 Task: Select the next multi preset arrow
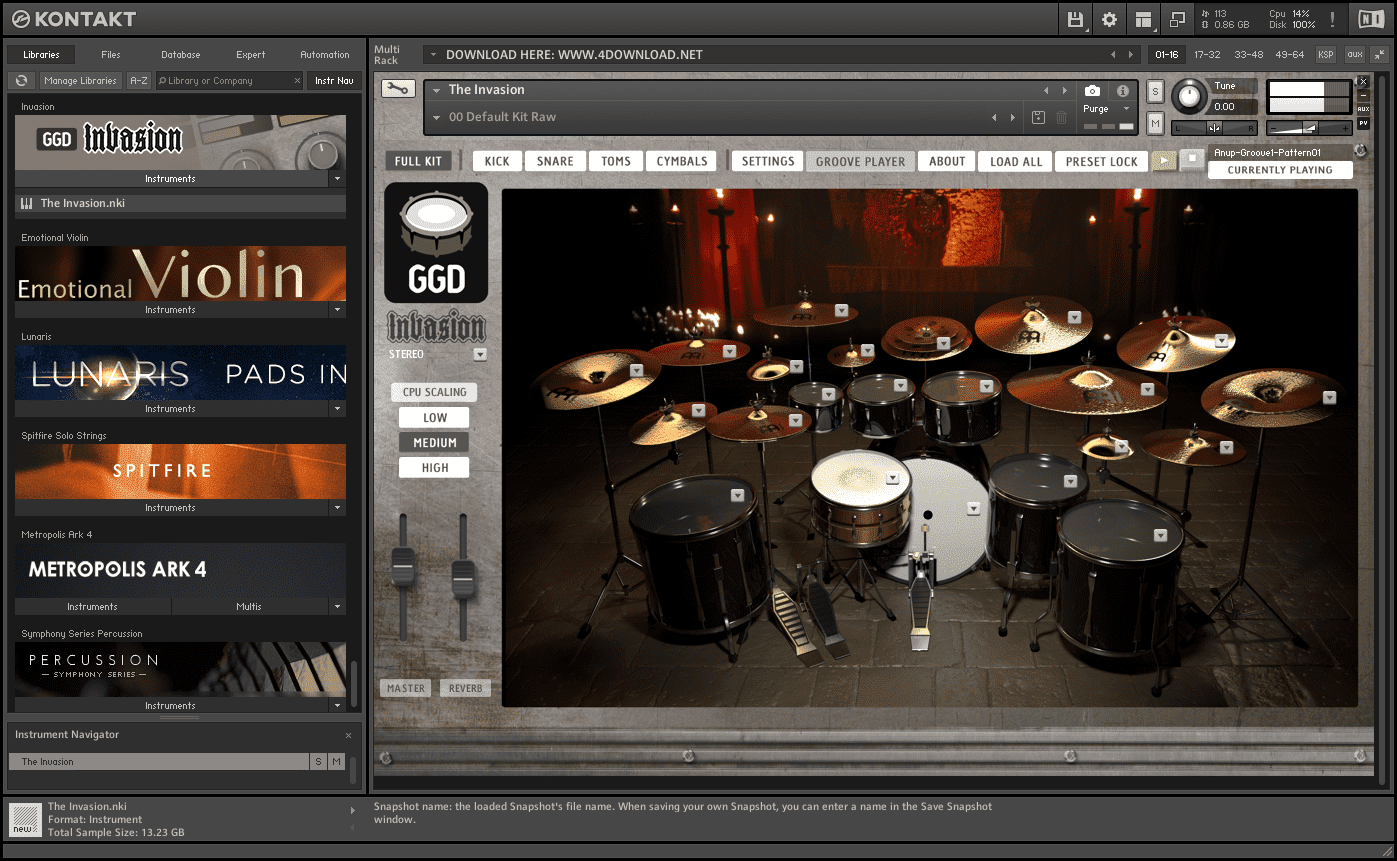(1131, 55)
